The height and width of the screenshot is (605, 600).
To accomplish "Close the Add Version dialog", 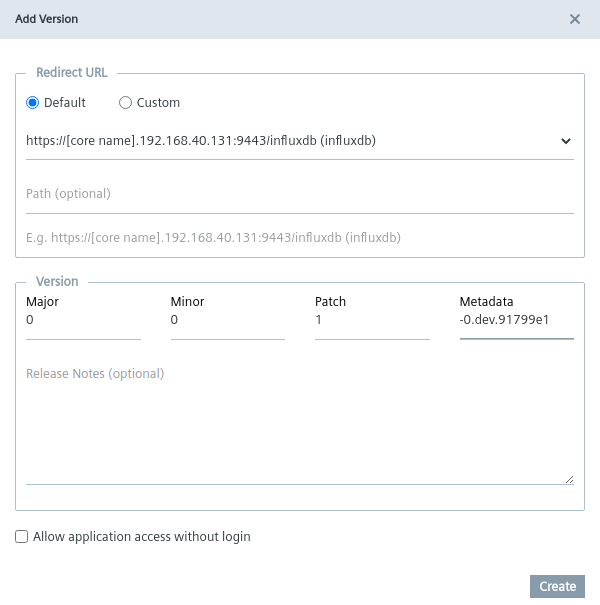I will [x=575, y=19].
